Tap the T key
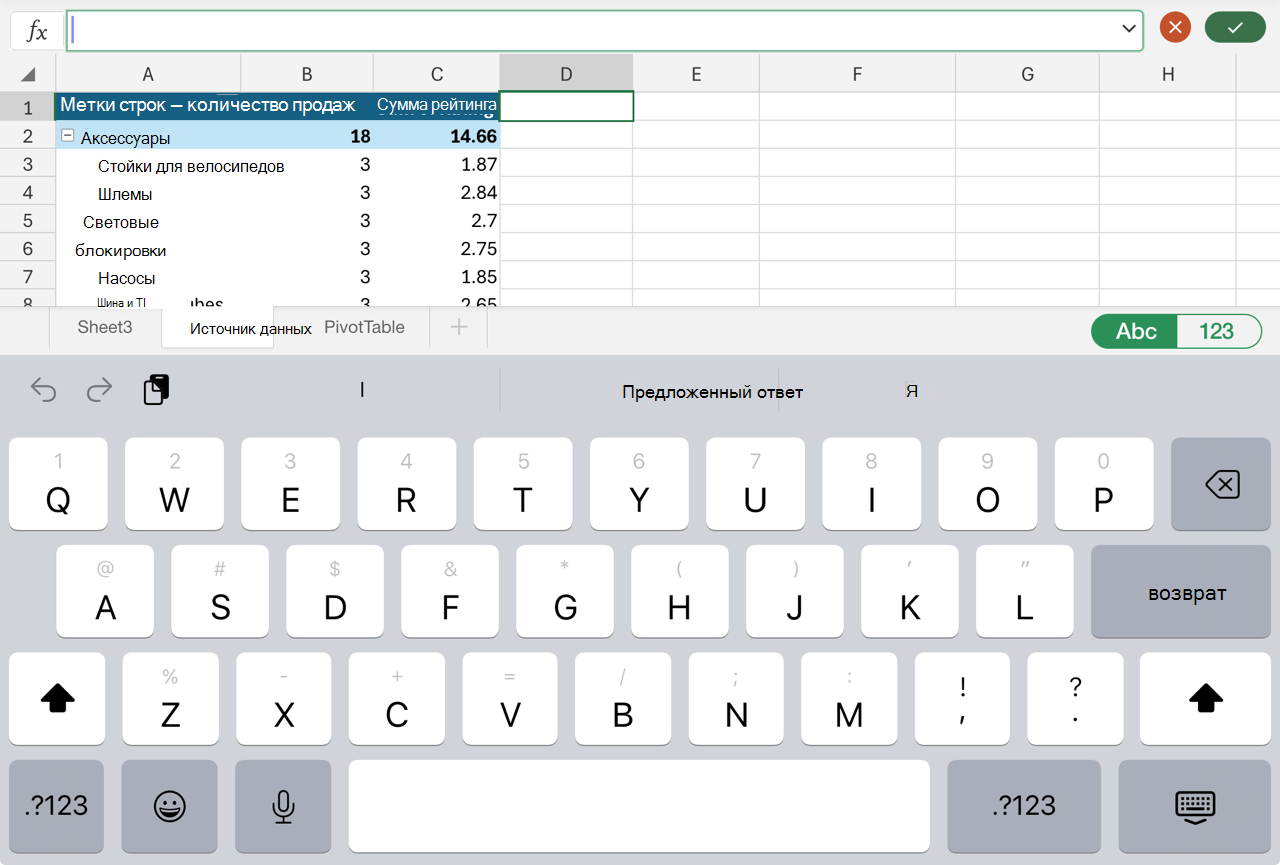The width and height of the screenshot is (1280, 865). point(523,484)
